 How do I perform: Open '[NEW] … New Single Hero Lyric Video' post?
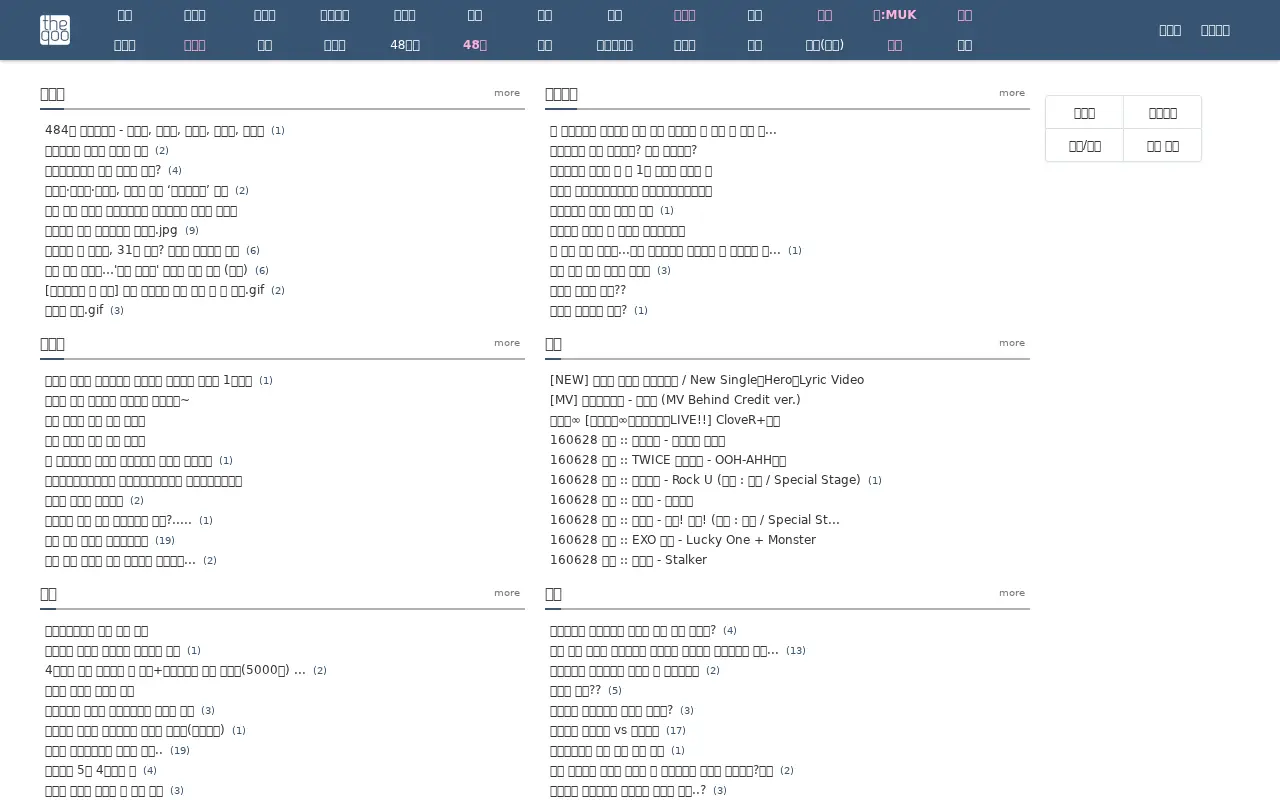pyautogui.click(x=707, y=380)
